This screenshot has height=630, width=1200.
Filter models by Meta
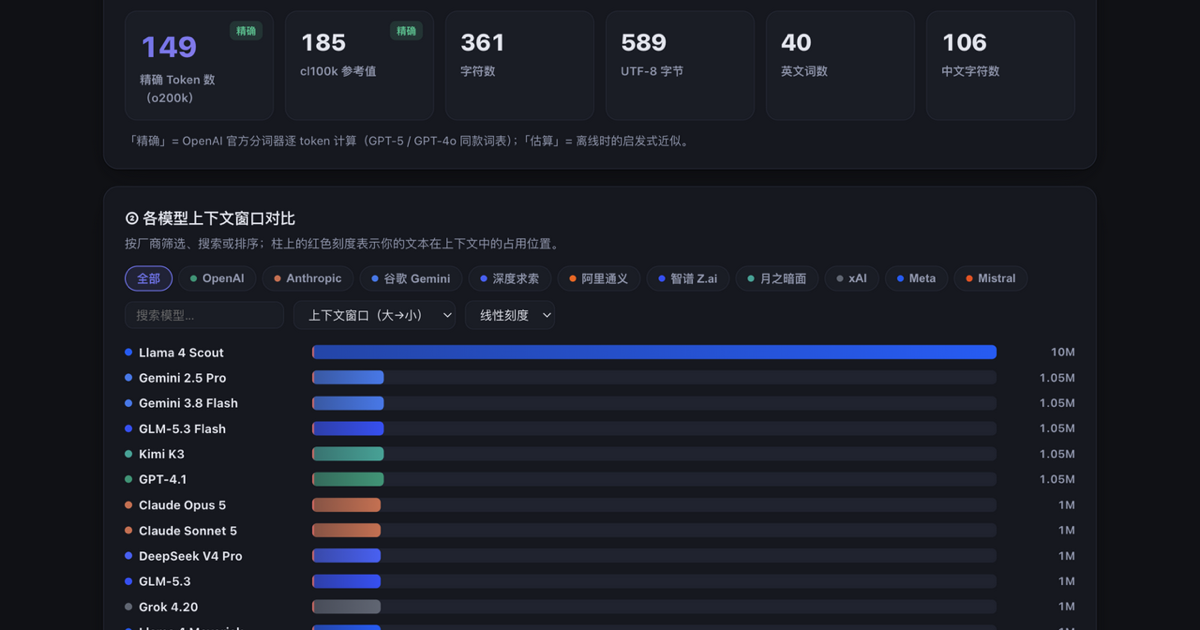916,279
